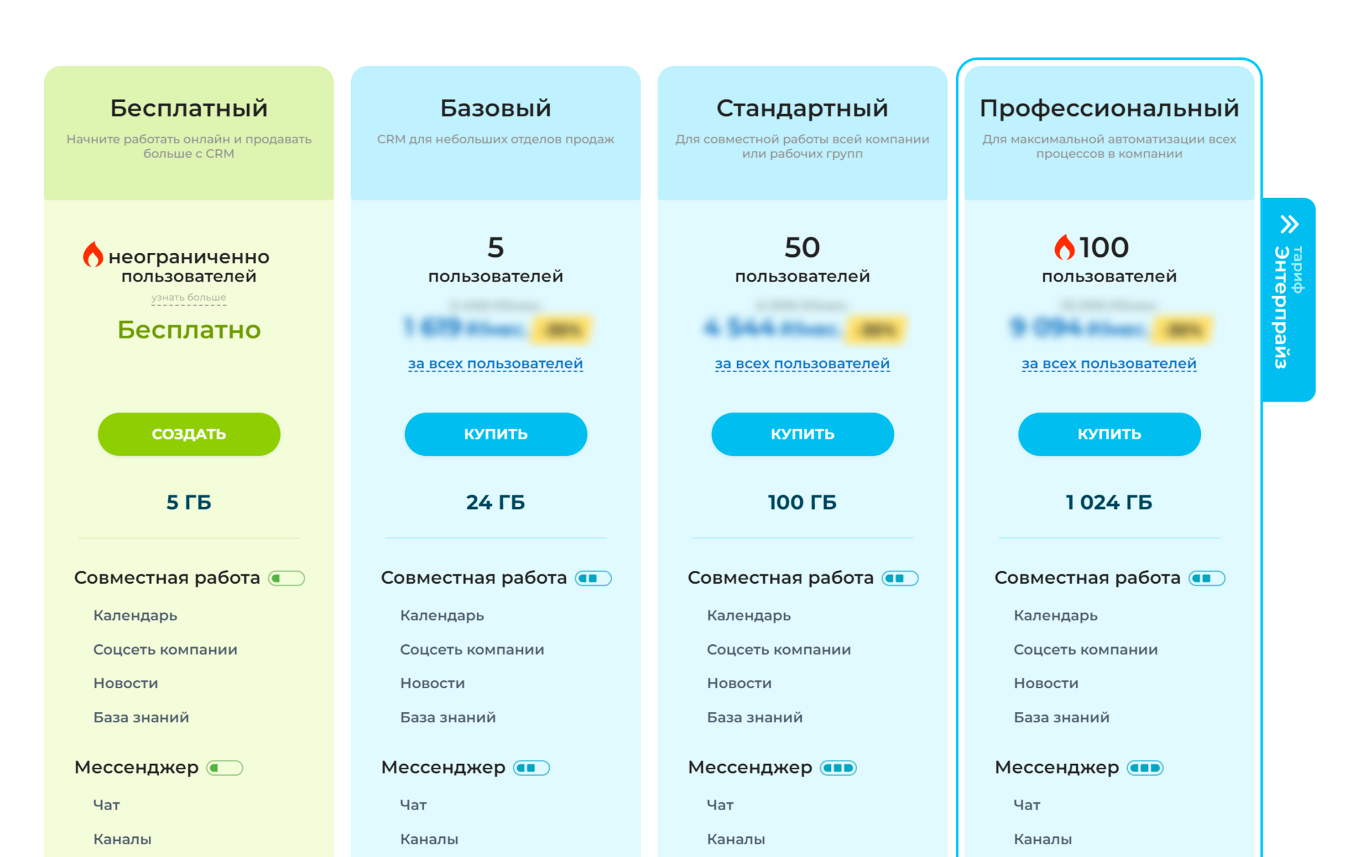Click КУПИТЬ on Стандартный plan

point(802,434)
